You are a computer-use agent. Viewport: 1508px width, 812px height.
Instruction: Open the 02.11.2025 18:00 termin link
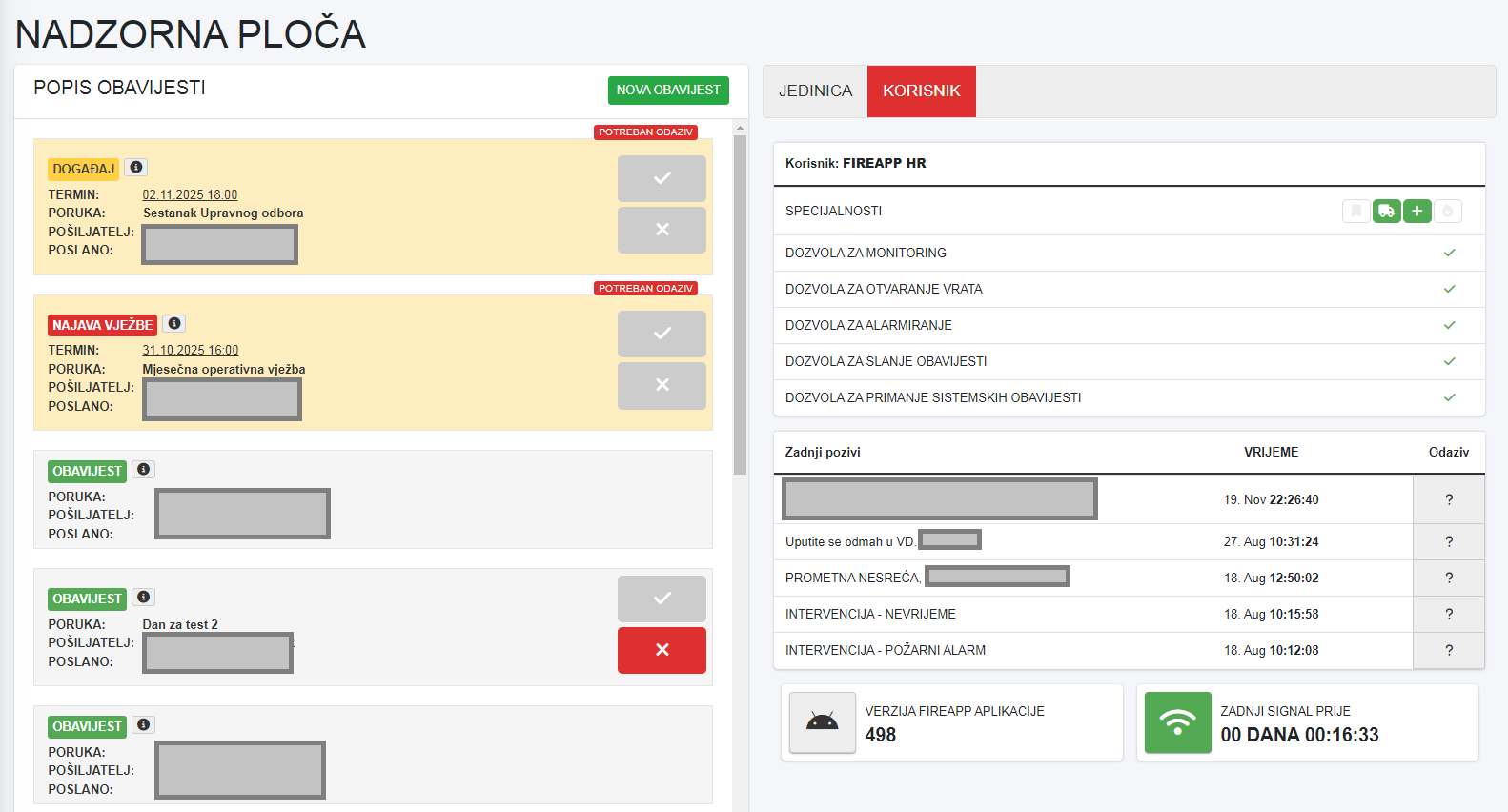[190, 195]
